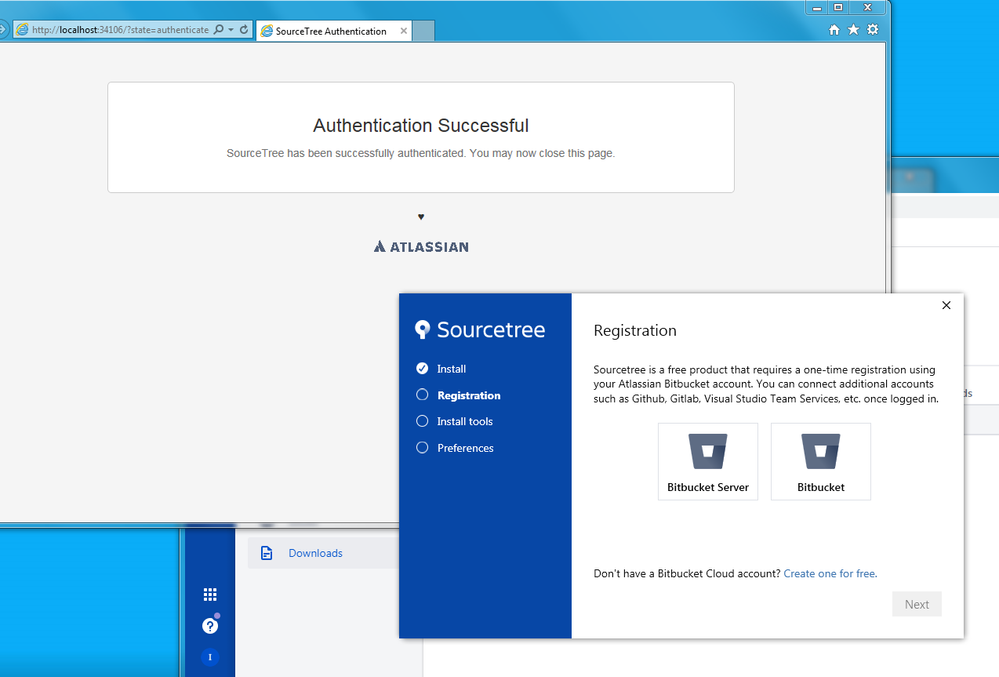Select the Bitbucket cloud account option
This screenshot has height=677, width=999.
point(821,462)
